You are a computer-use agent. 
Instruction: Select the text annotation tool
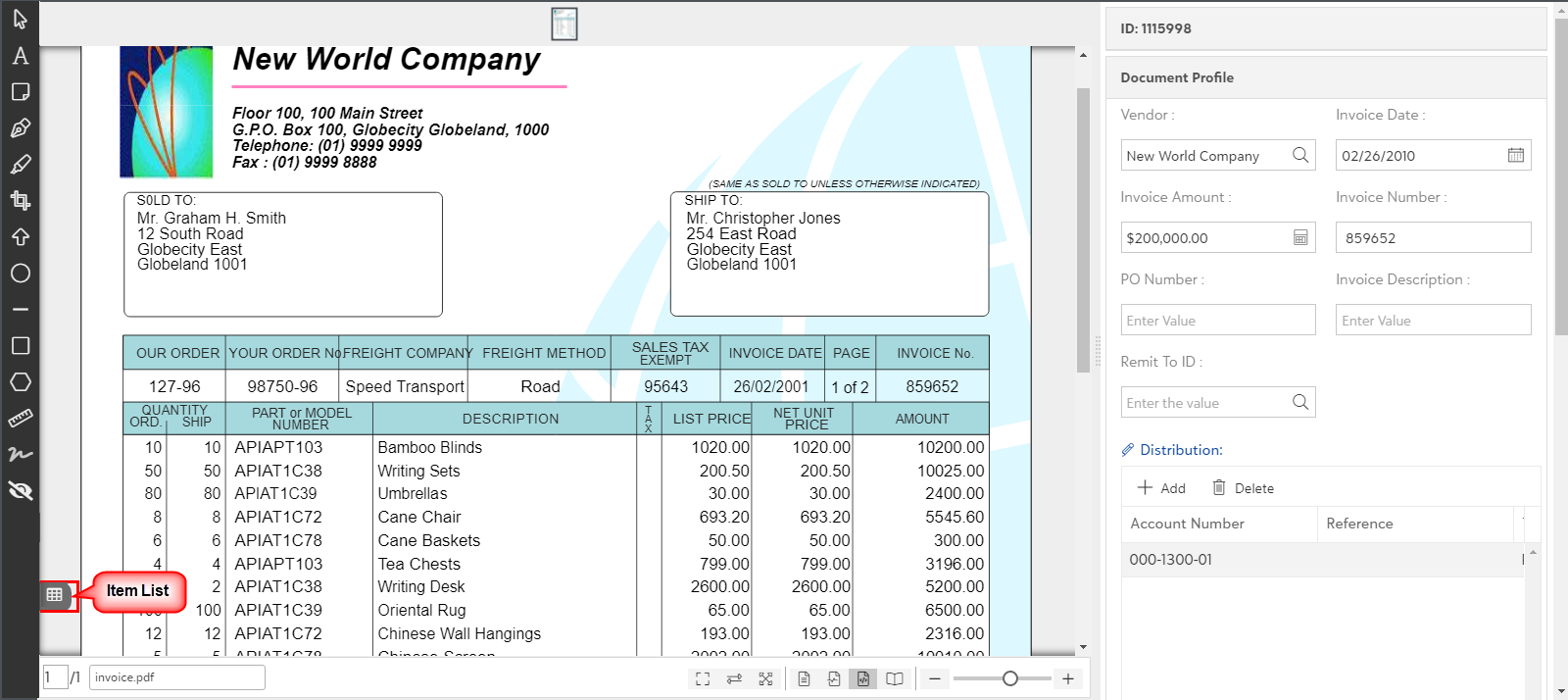20,56
